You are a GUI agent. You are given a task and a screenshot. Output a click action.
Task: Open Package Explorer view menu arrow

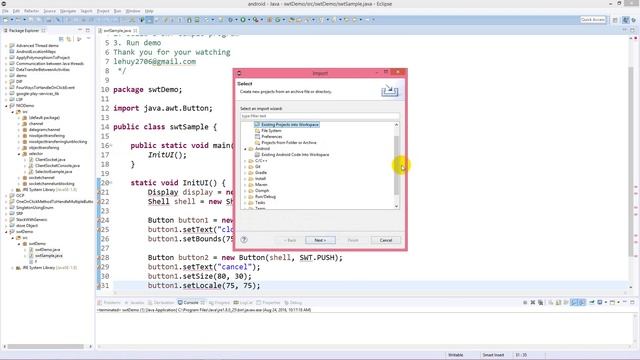pos(88,39)
